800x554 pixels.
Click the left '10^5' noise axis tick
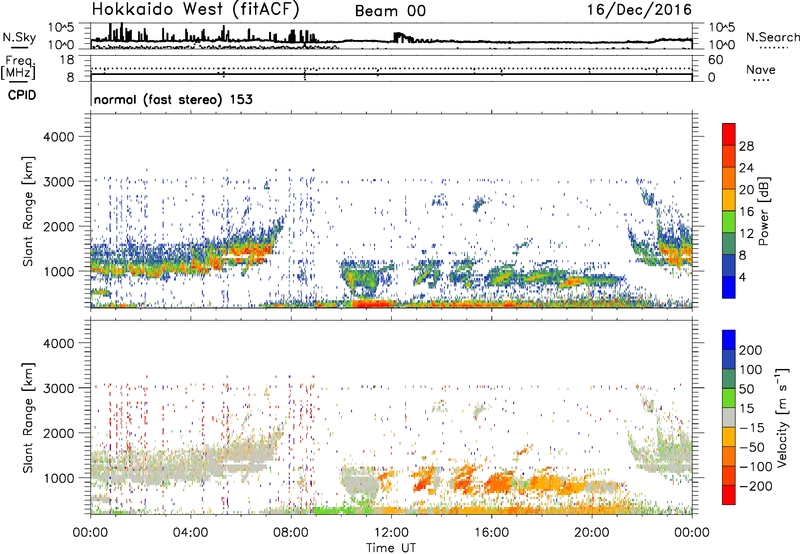[61, 27]
